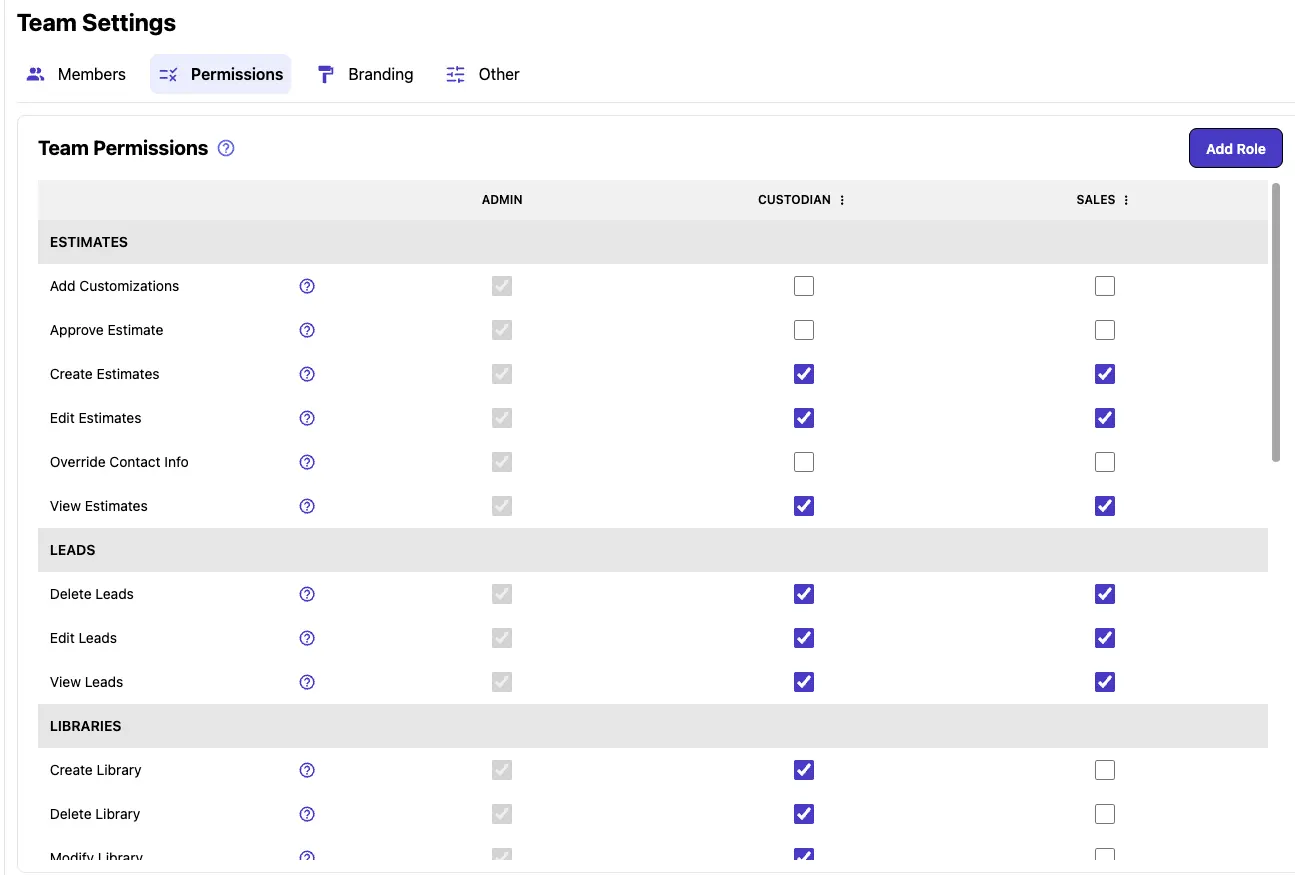The height and width of the screenshot is (875, 1295).
Task: Click the permissions table vertical scrollbar
Action: [1275, 322]
